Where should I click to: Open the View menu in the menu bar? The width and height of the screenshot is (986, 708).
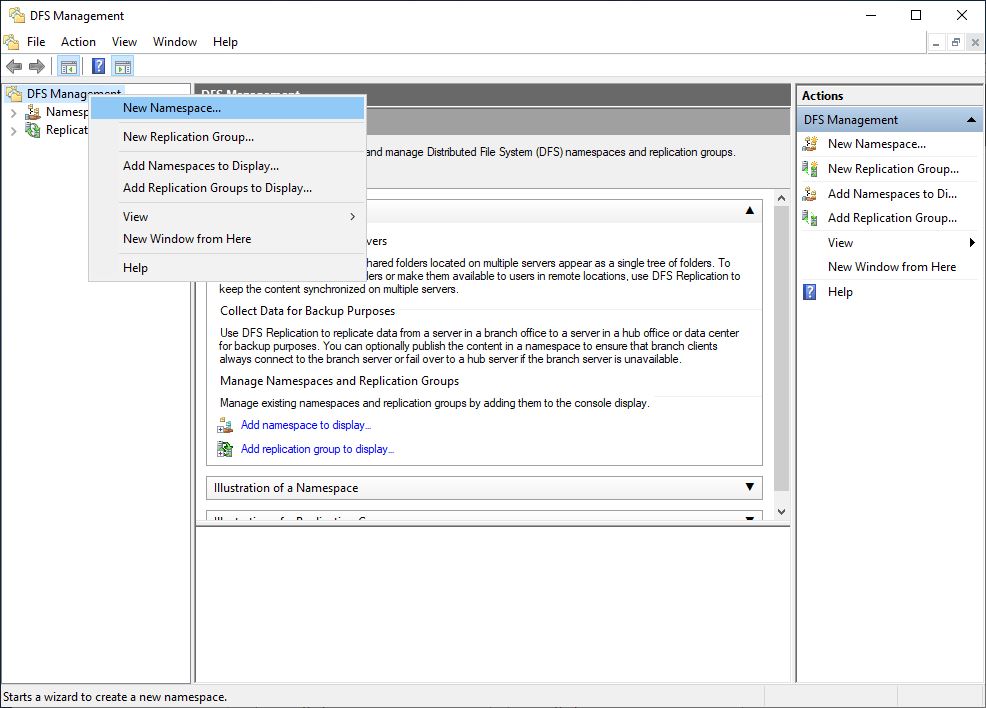click(125, 42)
